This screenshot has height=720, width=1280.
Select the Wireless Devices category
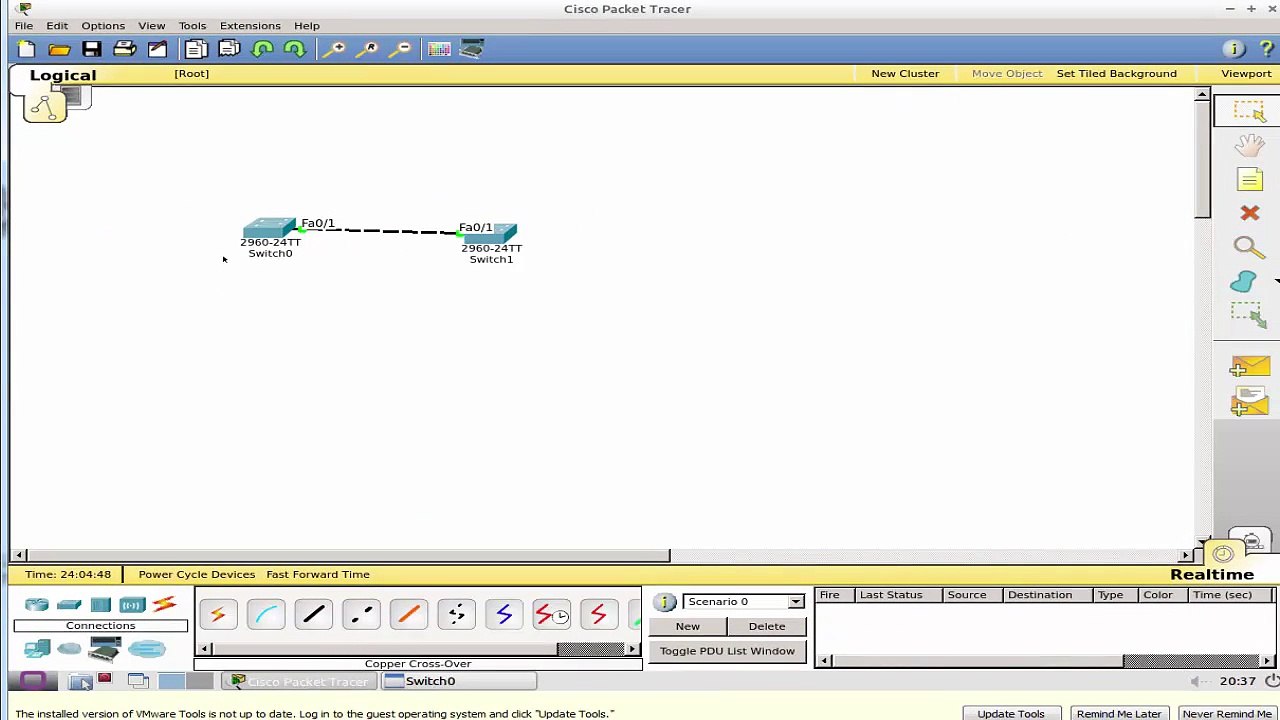point(132,605)
